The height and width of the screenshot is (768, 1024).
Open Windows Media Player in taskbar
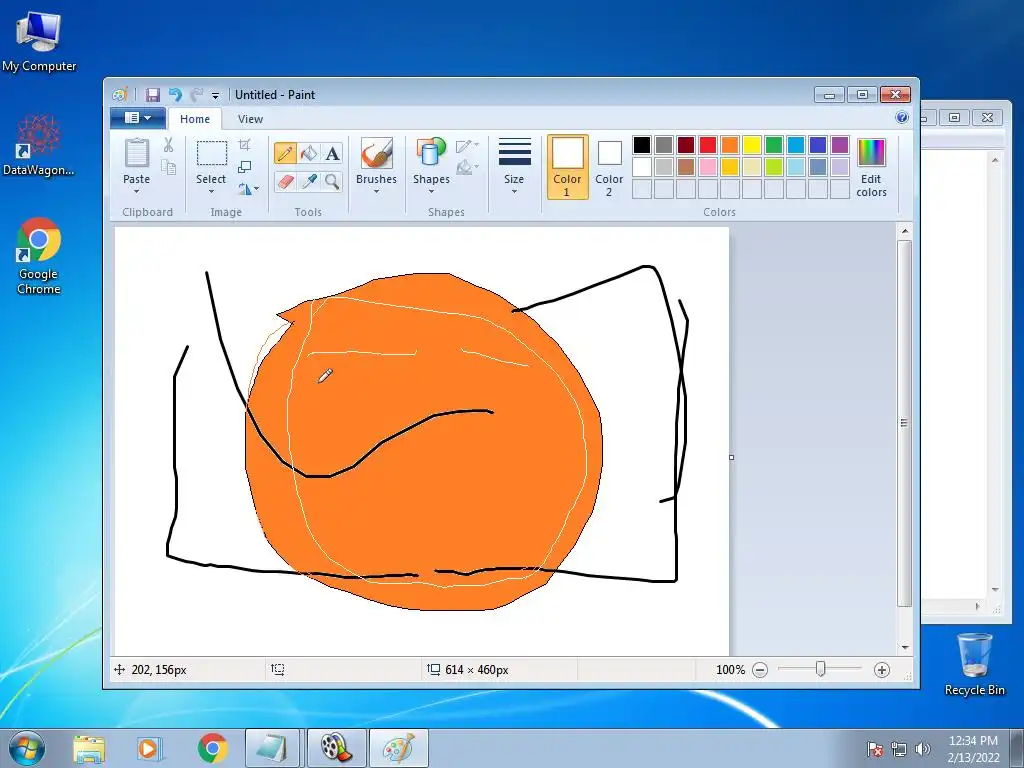click(x=148, y=748)
